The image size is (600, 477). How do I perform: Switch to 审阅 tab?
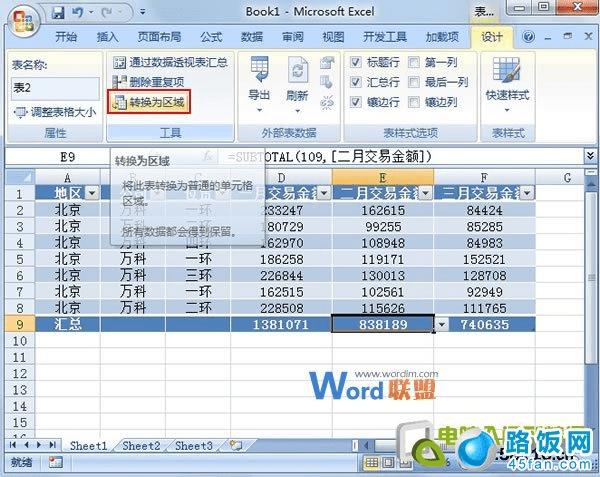[x=293, y=37]
